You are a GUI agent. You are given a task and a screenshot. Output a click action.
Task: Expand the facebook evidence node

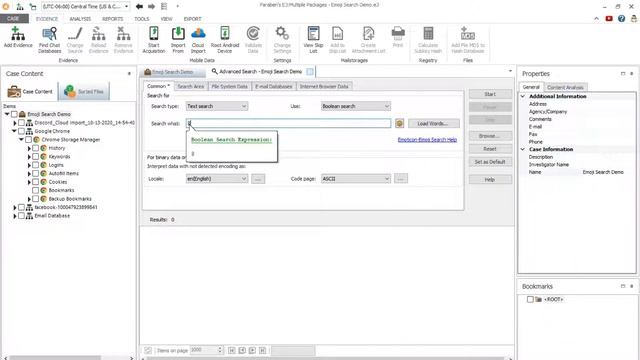pos(15,207)
